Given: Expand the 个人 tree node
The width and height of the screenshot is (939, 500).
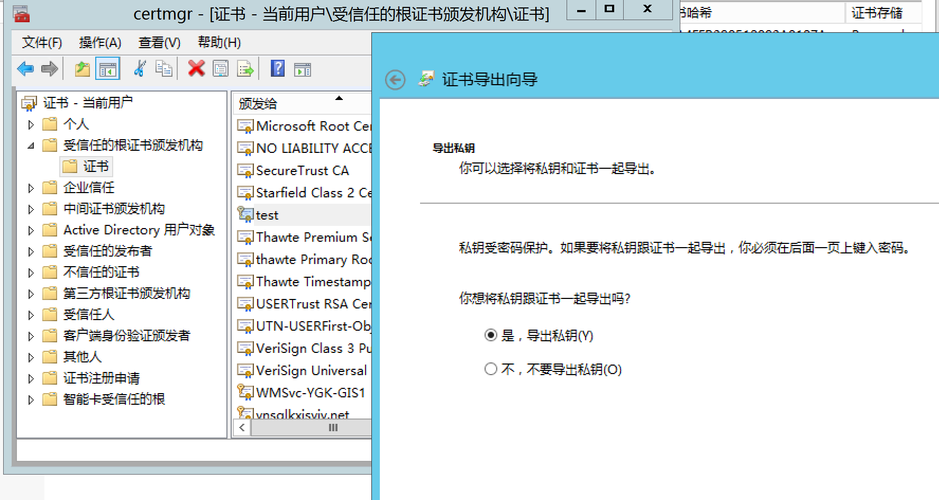Looking at the screenshot, I should [x=31, y=125].
